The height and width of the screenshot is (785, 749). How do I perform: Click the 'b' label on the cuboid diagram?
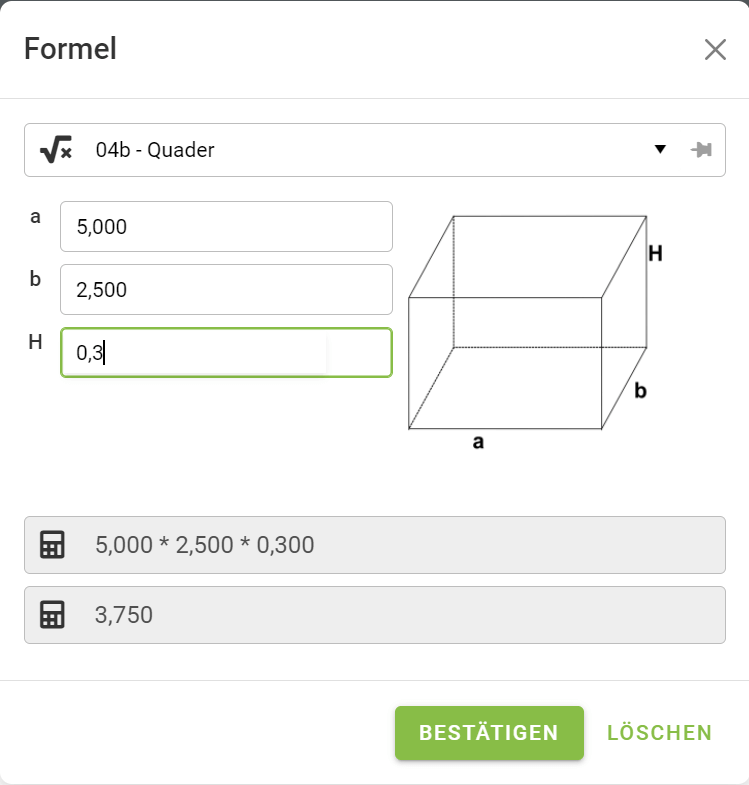(x=640, y=391)
